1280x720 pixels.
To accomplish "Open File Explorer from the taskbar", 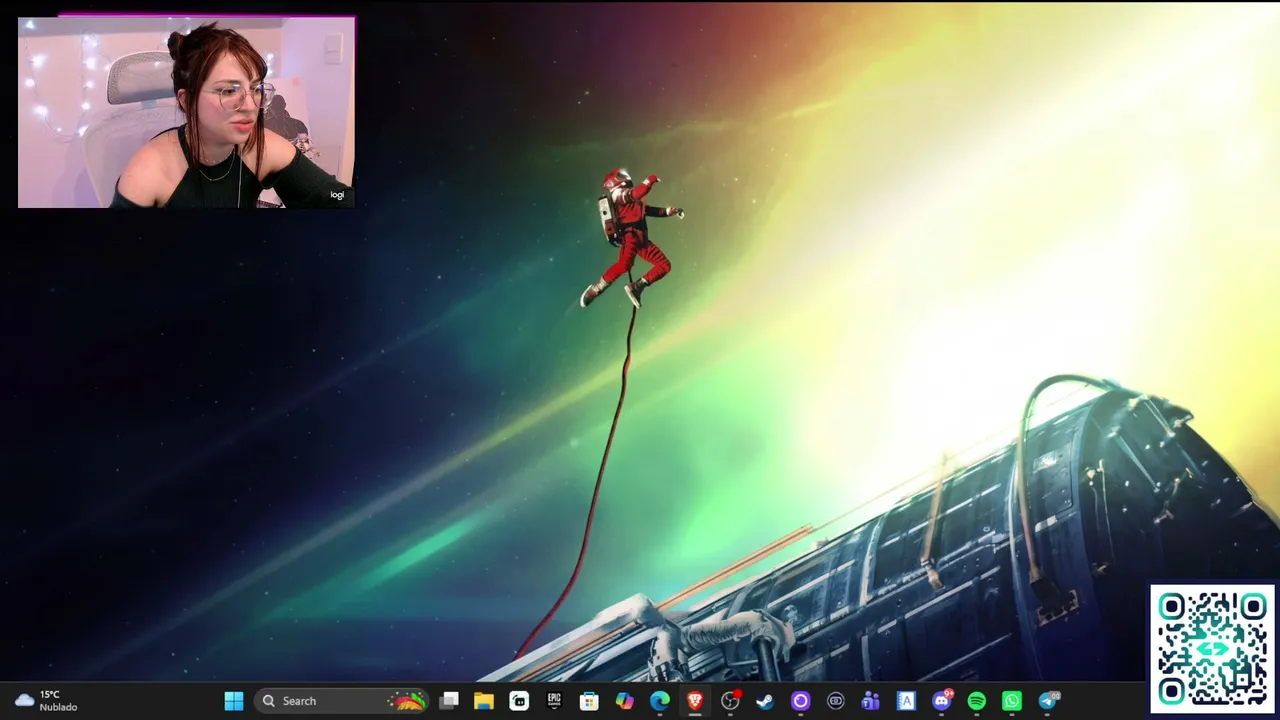I will pos(484,701).
